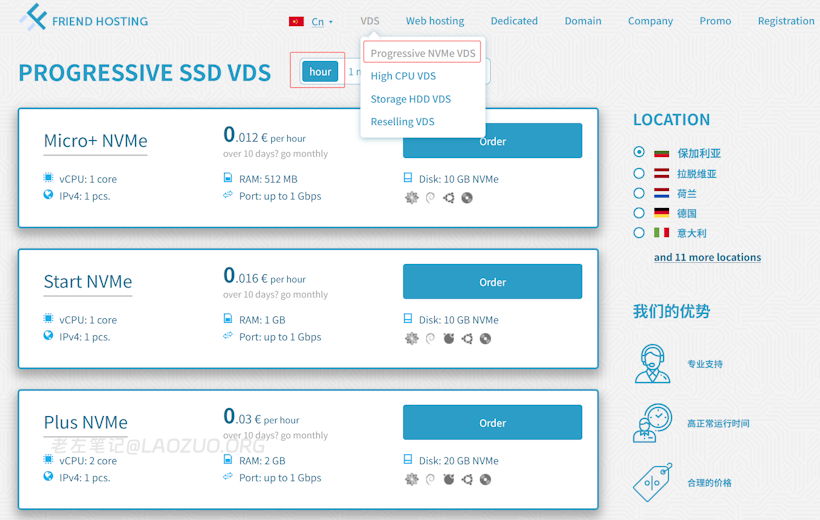Open the VDS menu
This screenshot has width=820, height=520.
[x=370, y=21]
